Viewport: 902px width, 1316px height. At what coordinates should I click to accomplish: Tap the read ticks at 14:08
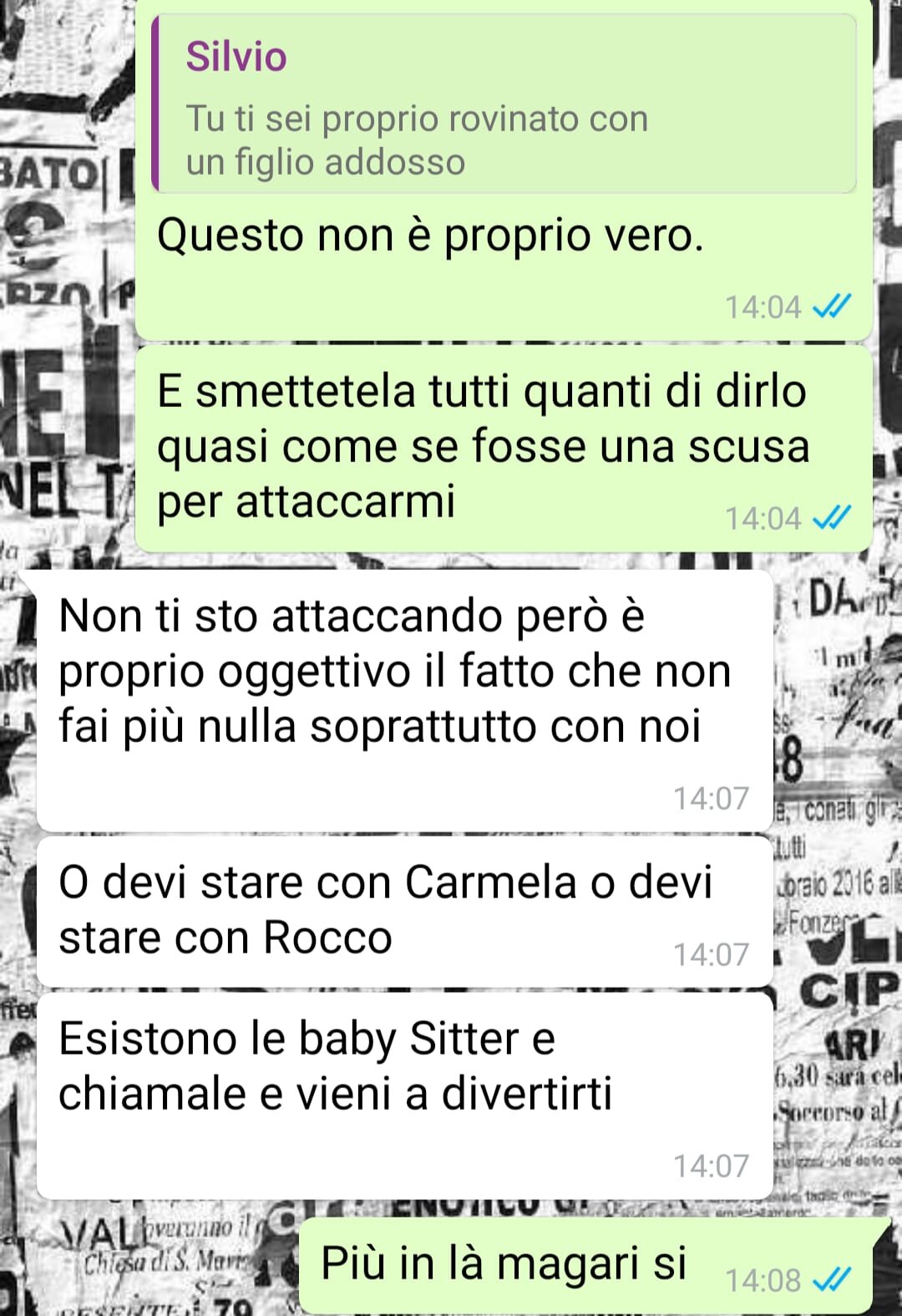click(832, 1279)
